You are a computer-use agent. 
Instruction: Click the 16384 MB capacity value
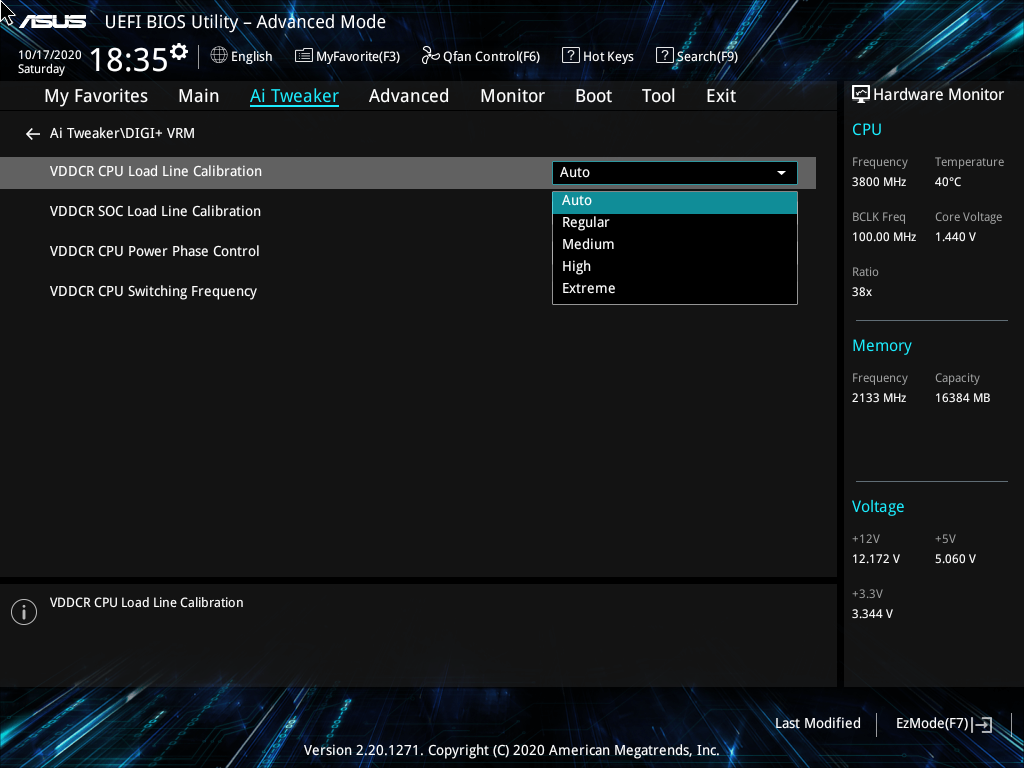tap(962, 398)
